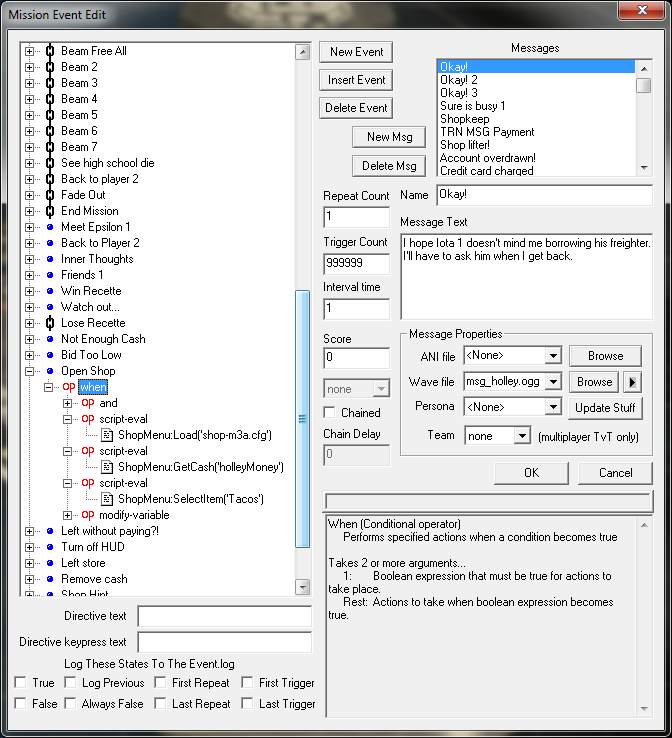Expand the modify-variable node

pos(67,515)
